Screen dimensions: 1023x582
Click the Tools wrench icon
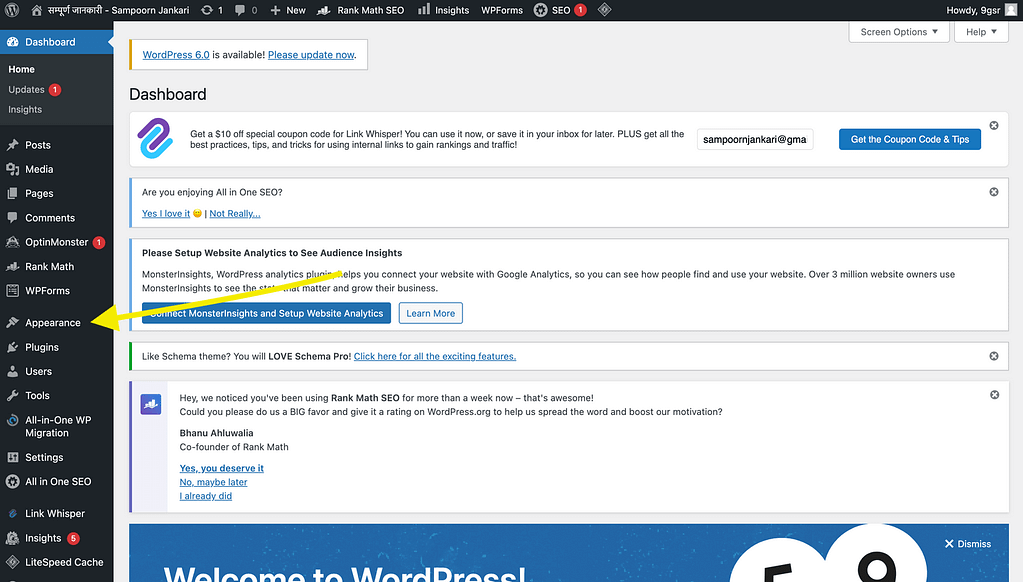pyautogui.click(x=12, y=395)
